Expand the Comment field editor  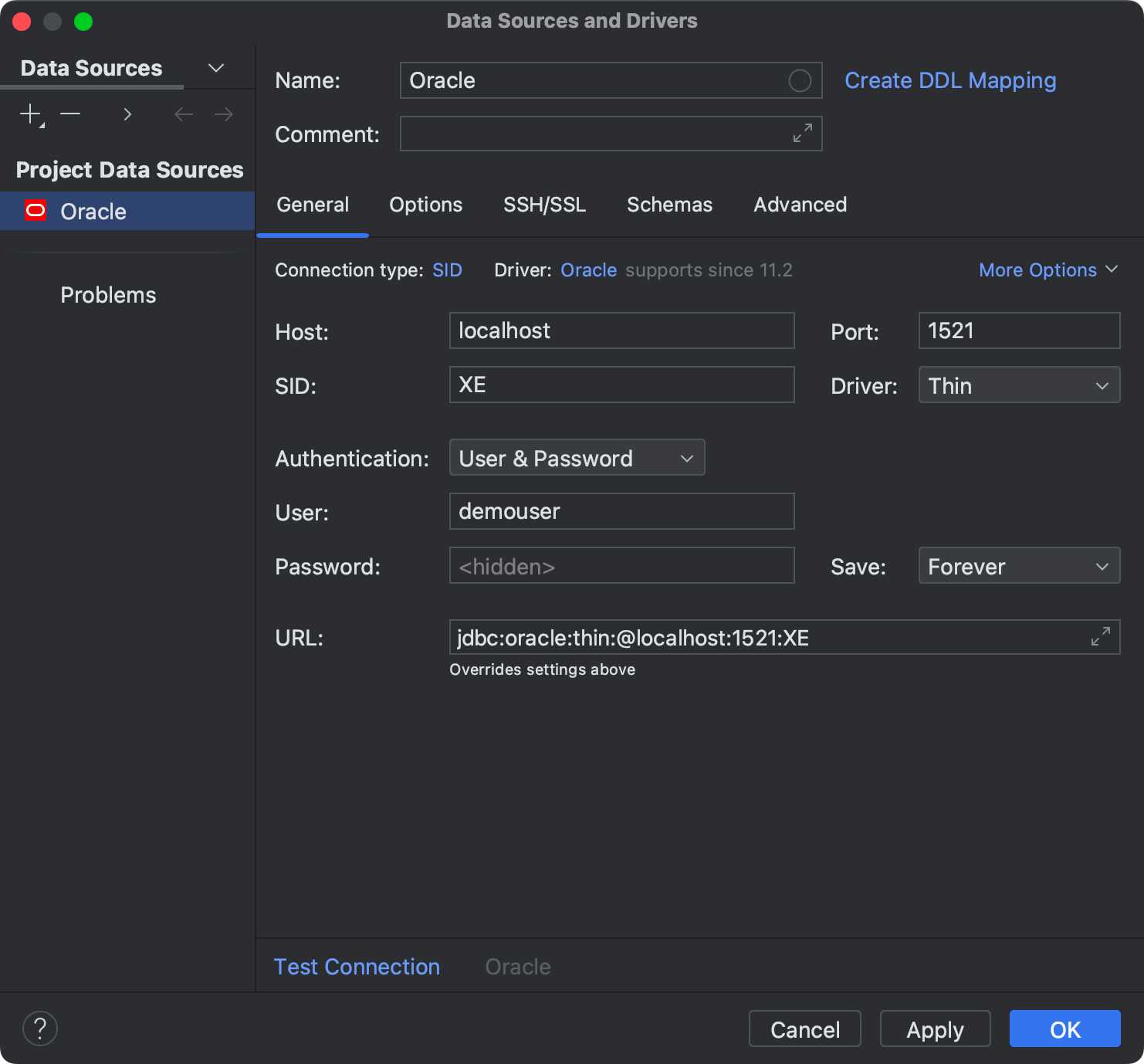[803, 133]
